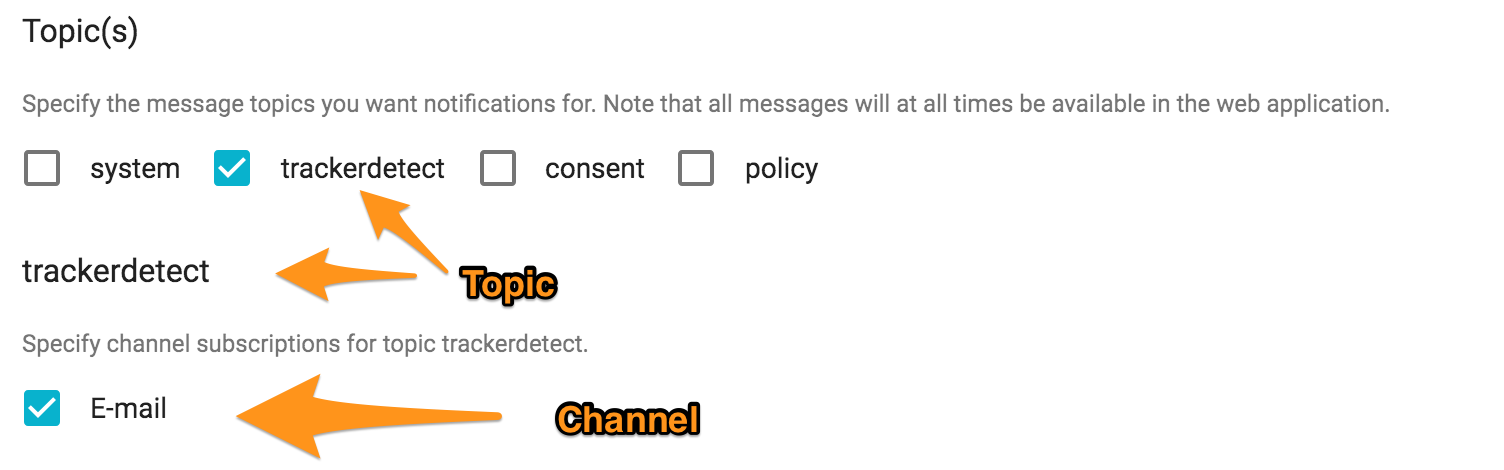Click the Topic(s) section heading
Image resolution: width=1504 pixels, height=470 pixels.
coord(81,32)
